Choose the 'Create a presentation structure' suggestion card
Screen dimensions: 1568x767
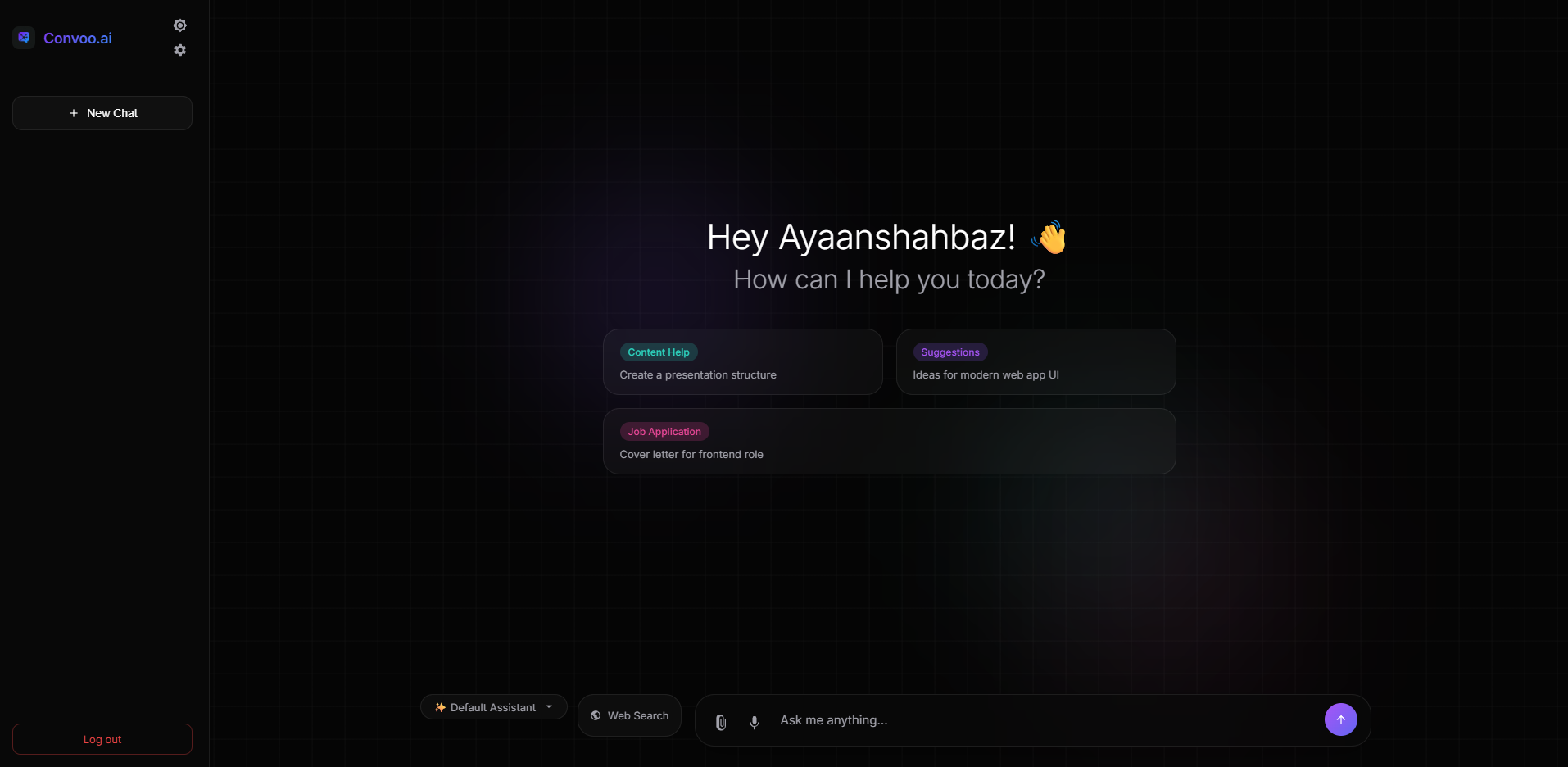click(743, 361)
